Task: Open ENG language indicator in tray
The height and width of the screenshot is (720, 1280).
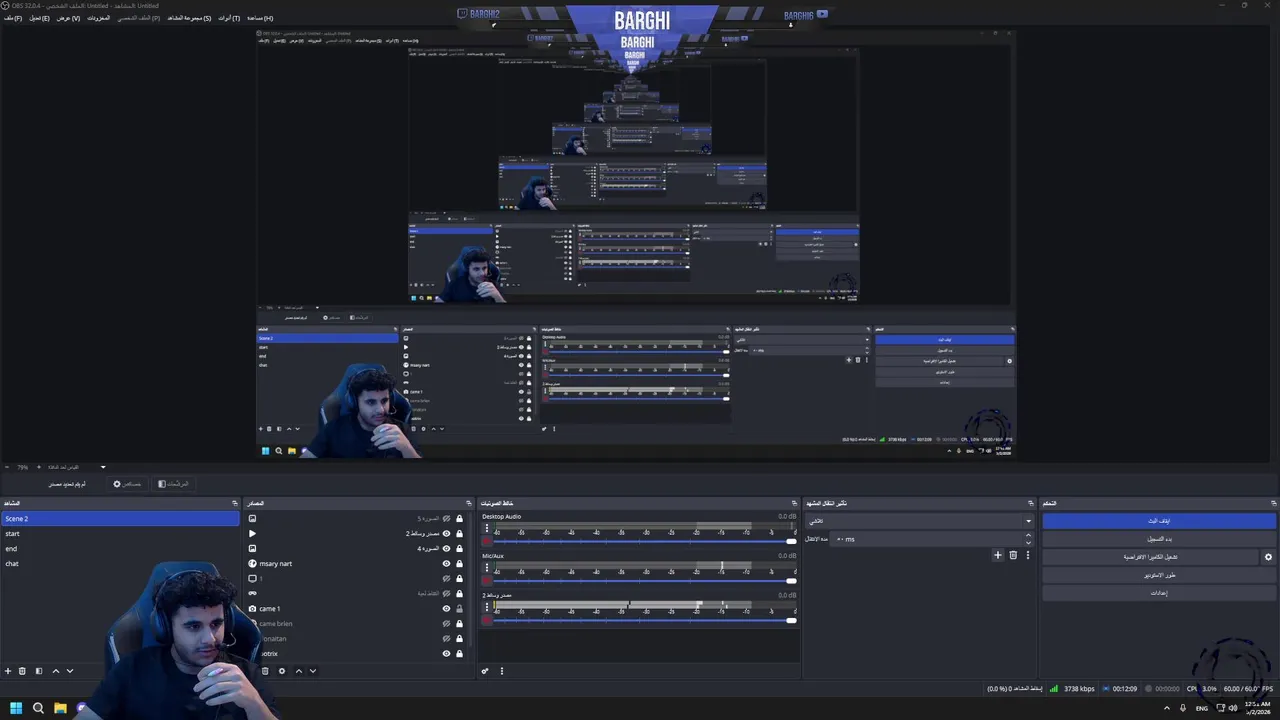Action: click(x=1202, y=708)
